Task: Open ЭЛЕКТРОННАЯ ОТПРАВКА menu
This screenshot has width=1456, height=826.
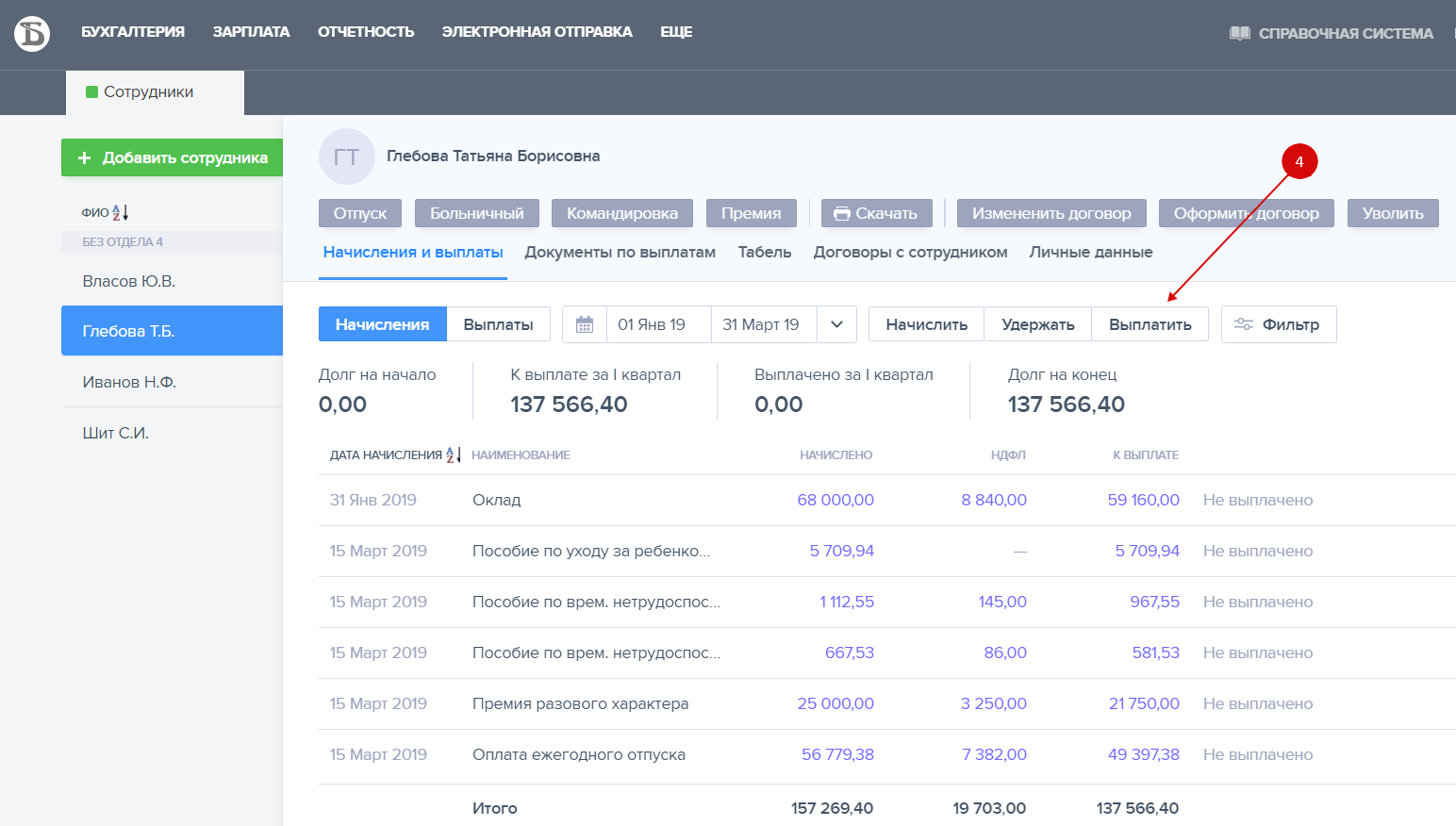Action: [537, 32]
